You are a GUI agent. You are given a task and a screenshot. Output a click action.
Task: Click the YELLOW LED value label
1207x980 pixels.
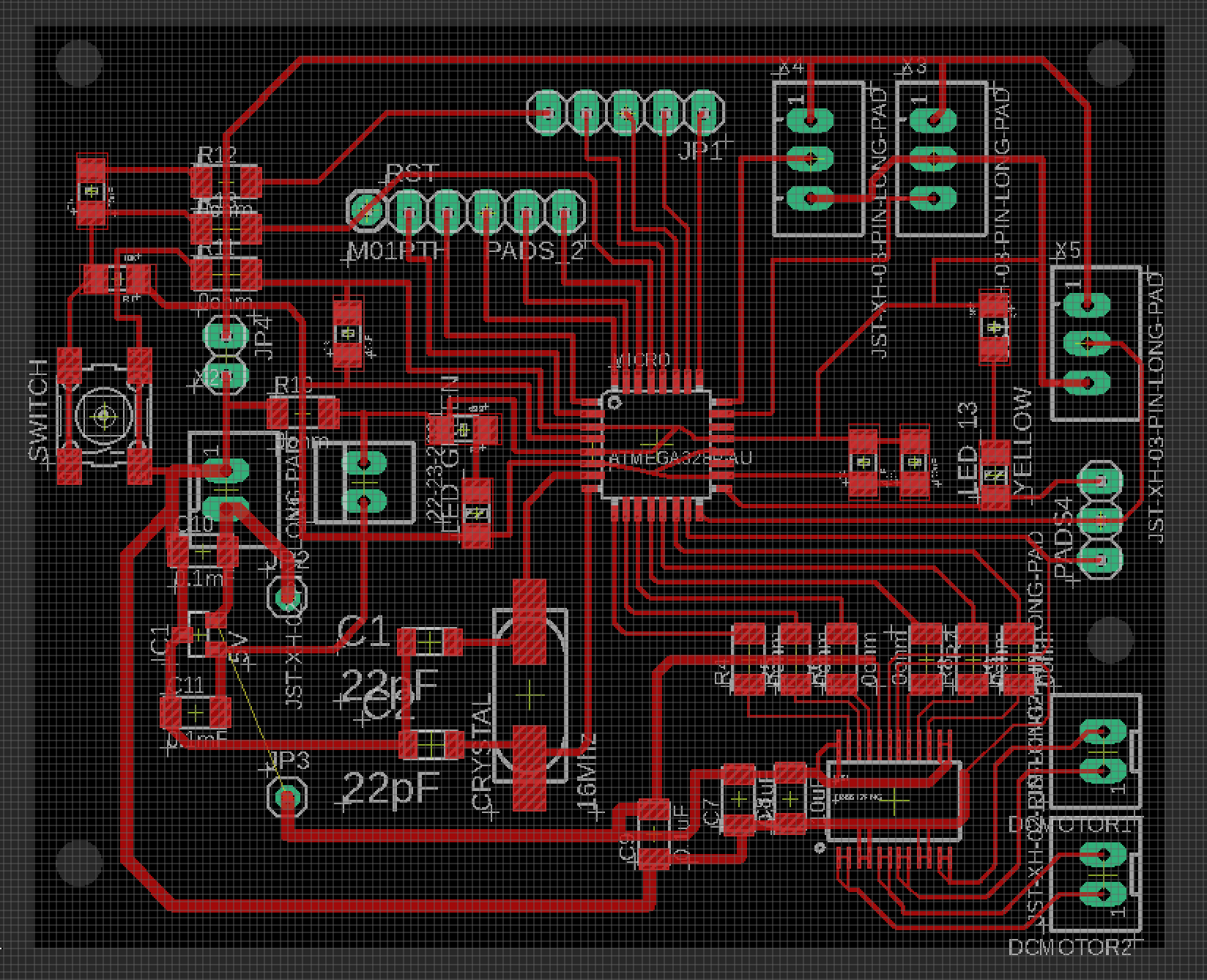1022,441
